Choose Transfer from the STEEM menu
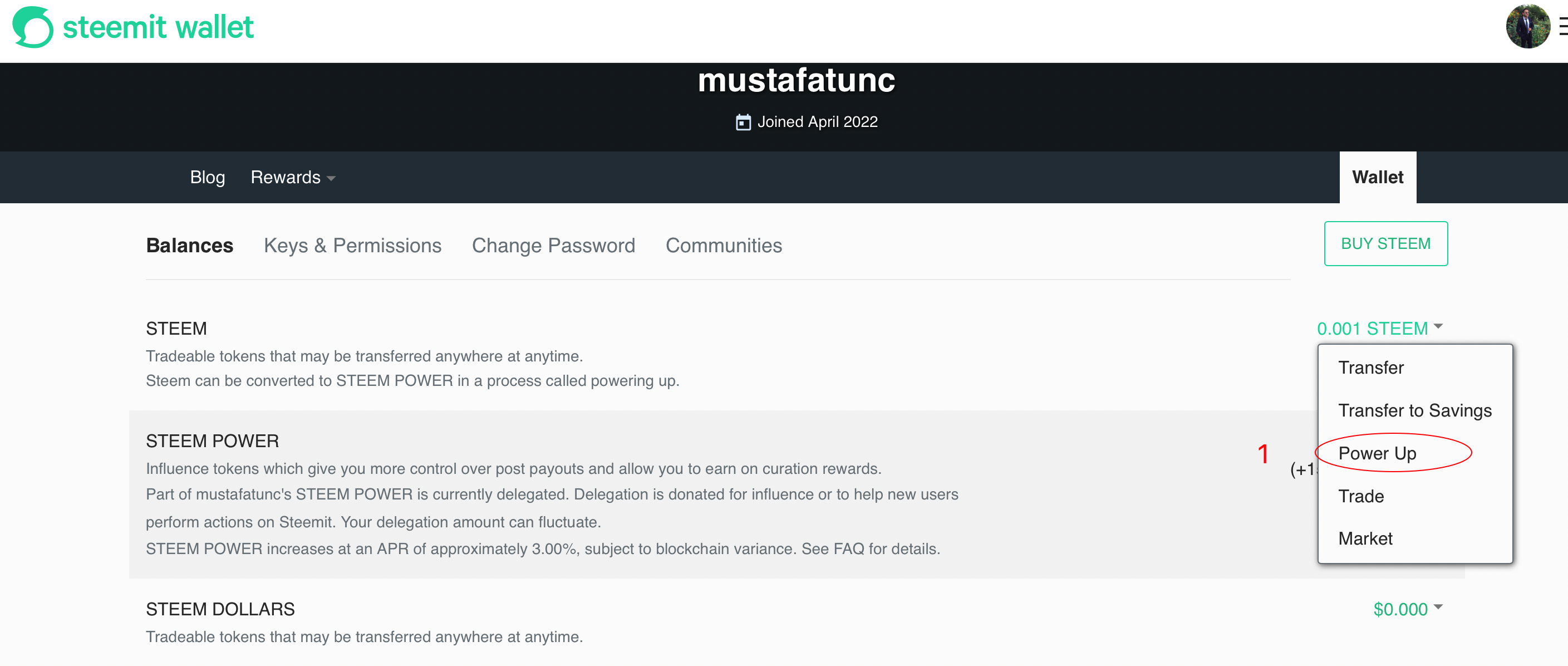Viewport: 1568px width, 666px height. [x=1370, y=368]
